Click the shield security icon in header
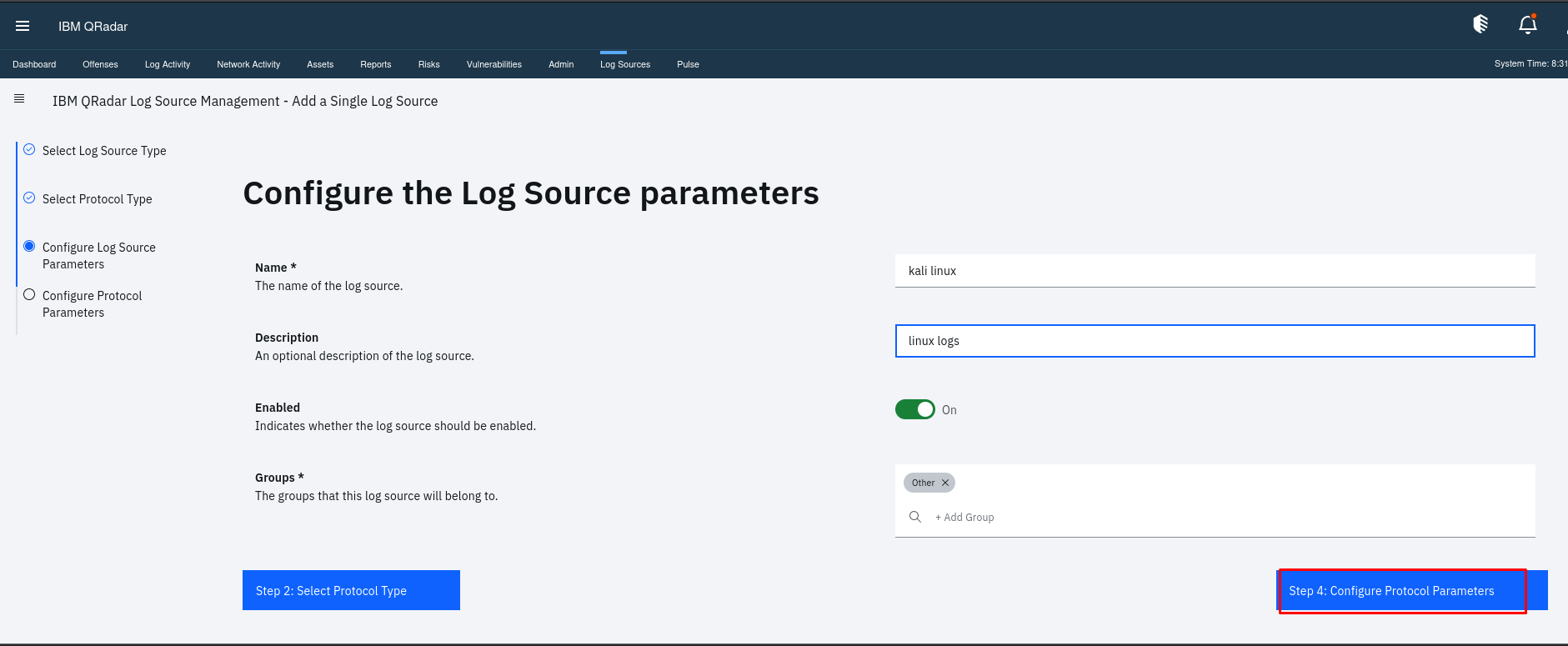This screenshot has height=646, width=1568. [x=1480, y=24]
